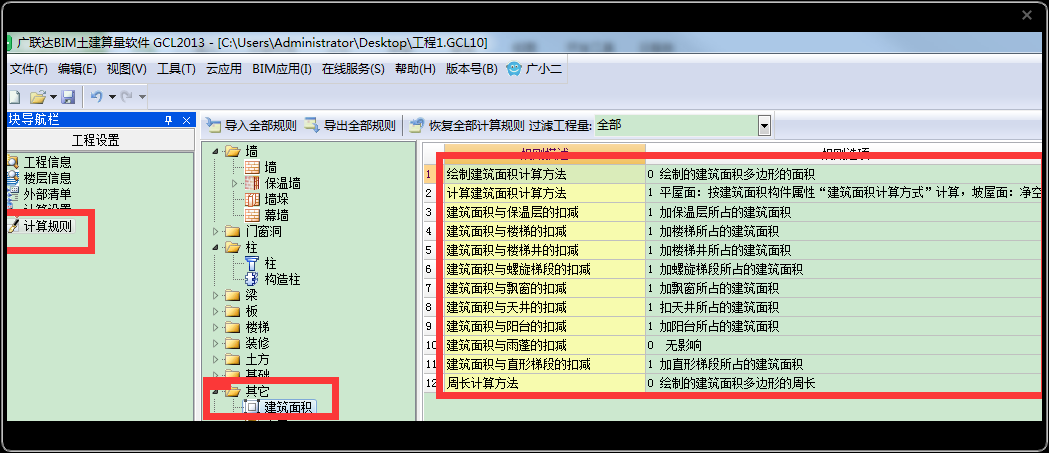Open the 帮助(H) menu
This screenshot has height=453, width=1049.
pos(415,68)
